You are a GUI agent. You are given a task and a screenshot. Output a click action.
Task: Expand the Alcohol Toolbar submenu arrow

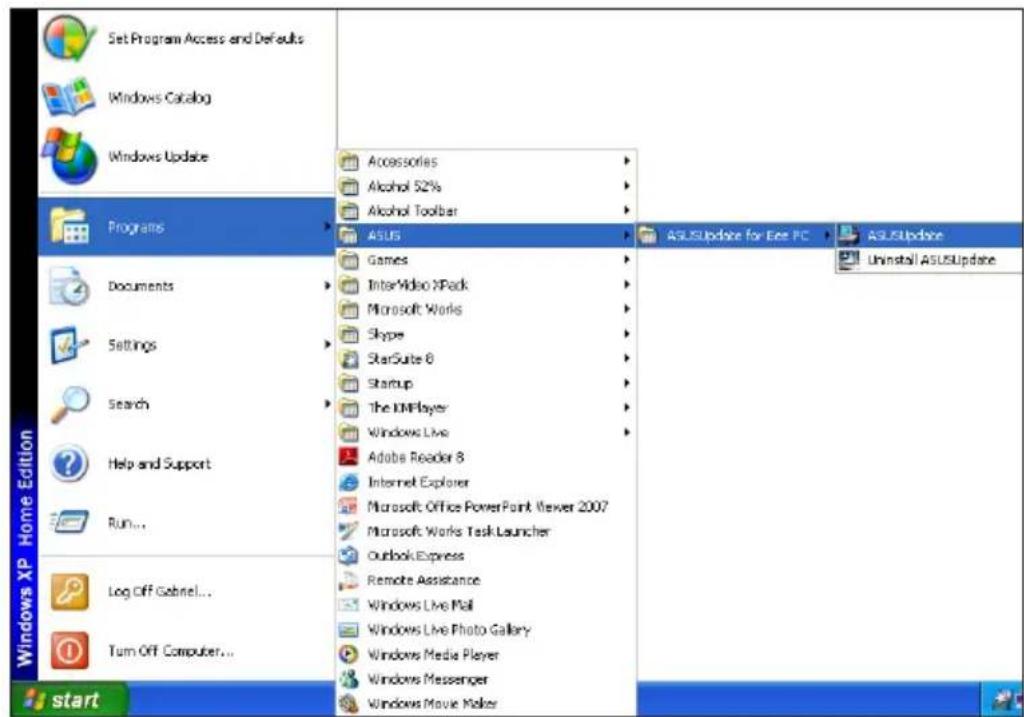pyautogui.click(x=626, y=210)
